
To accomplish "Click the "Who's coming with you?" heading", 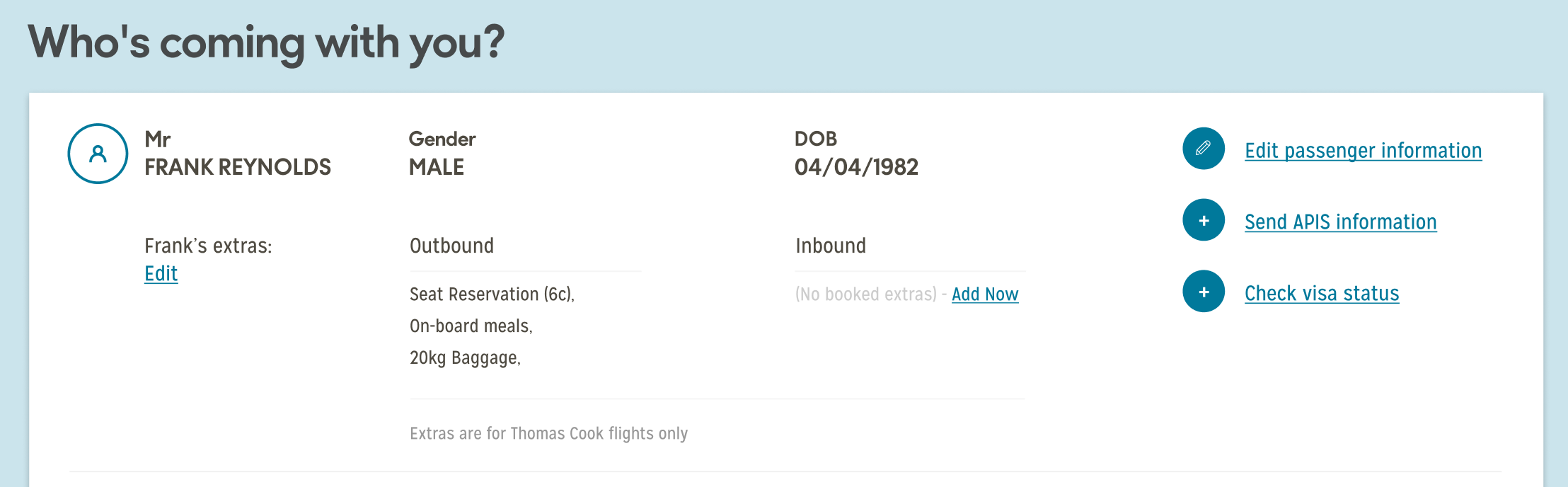I will [x=266, y=42].
